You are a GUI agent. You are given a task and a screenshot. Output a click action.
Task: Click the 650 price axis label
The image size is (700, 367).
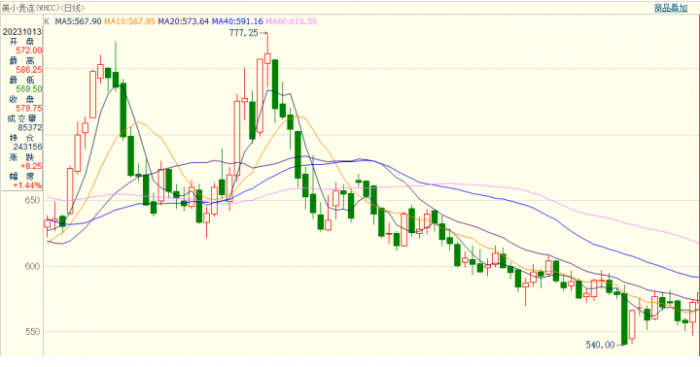[32, 200]
